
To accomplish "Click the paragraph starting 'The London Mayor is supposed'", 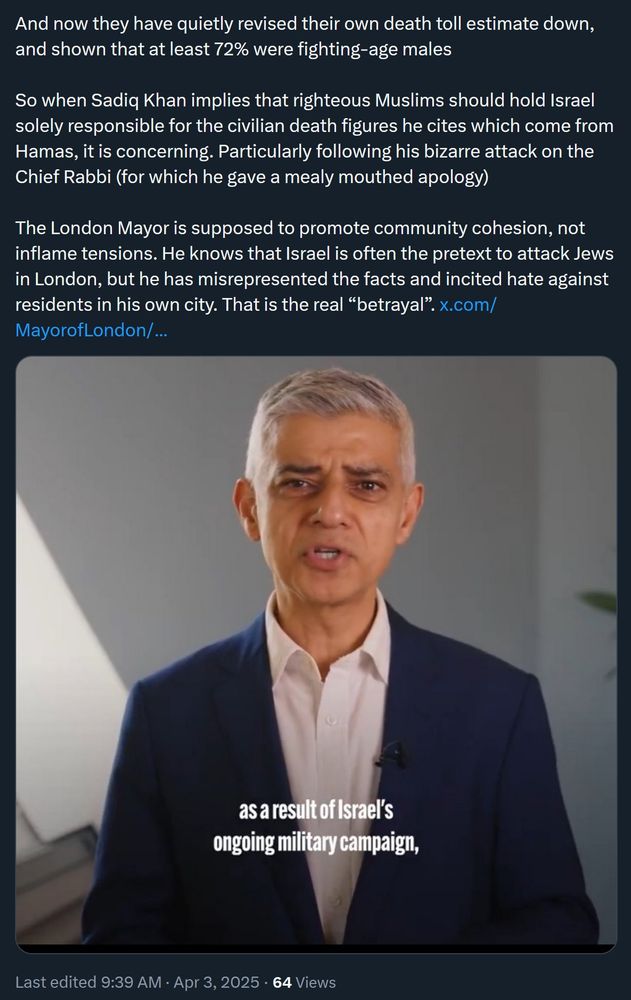I will click(315, 279).
